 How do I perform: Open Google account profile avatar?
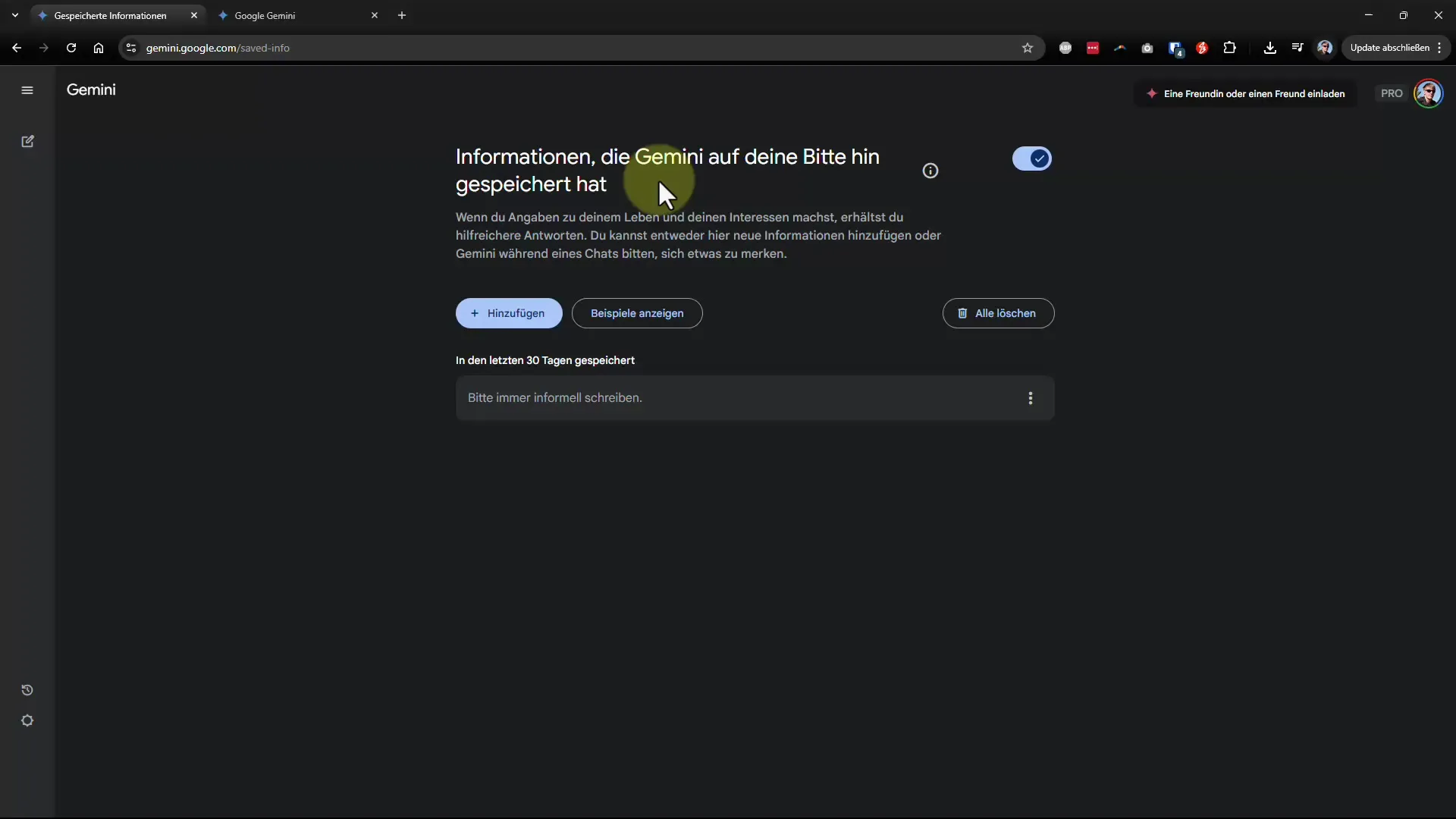tap(1429, 93)
